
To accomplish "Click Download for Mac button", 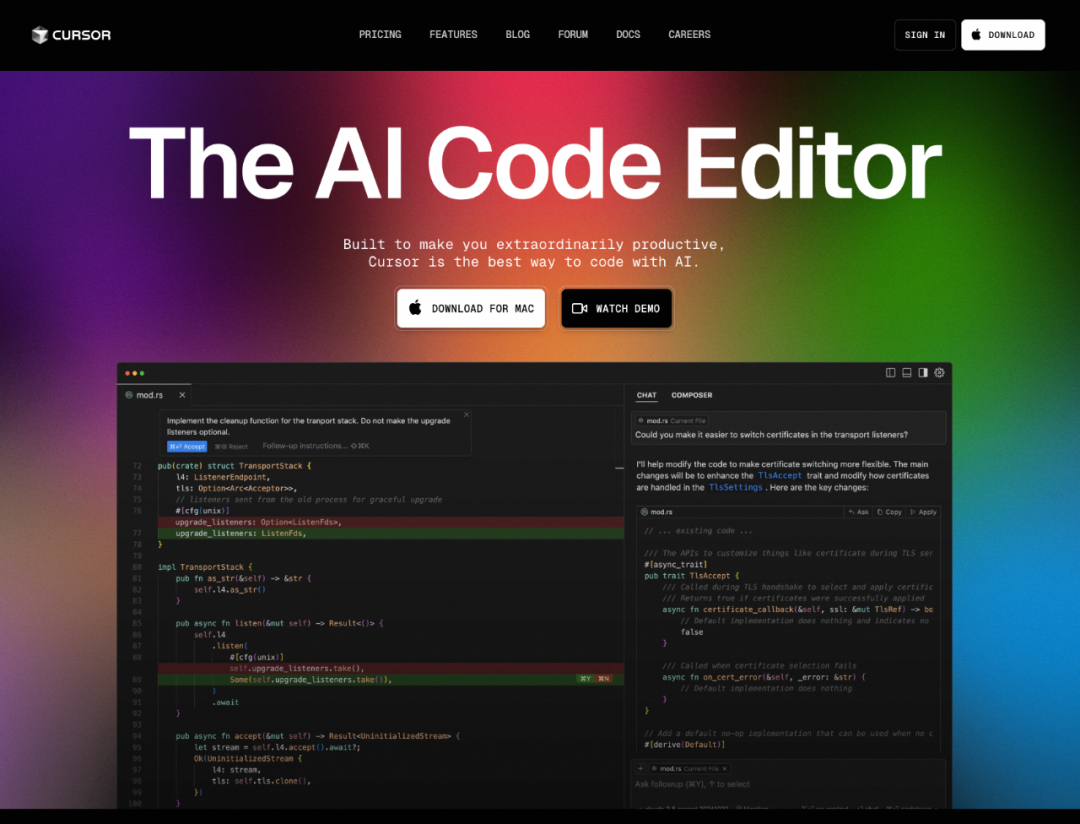I will click(x=471, y=309).
